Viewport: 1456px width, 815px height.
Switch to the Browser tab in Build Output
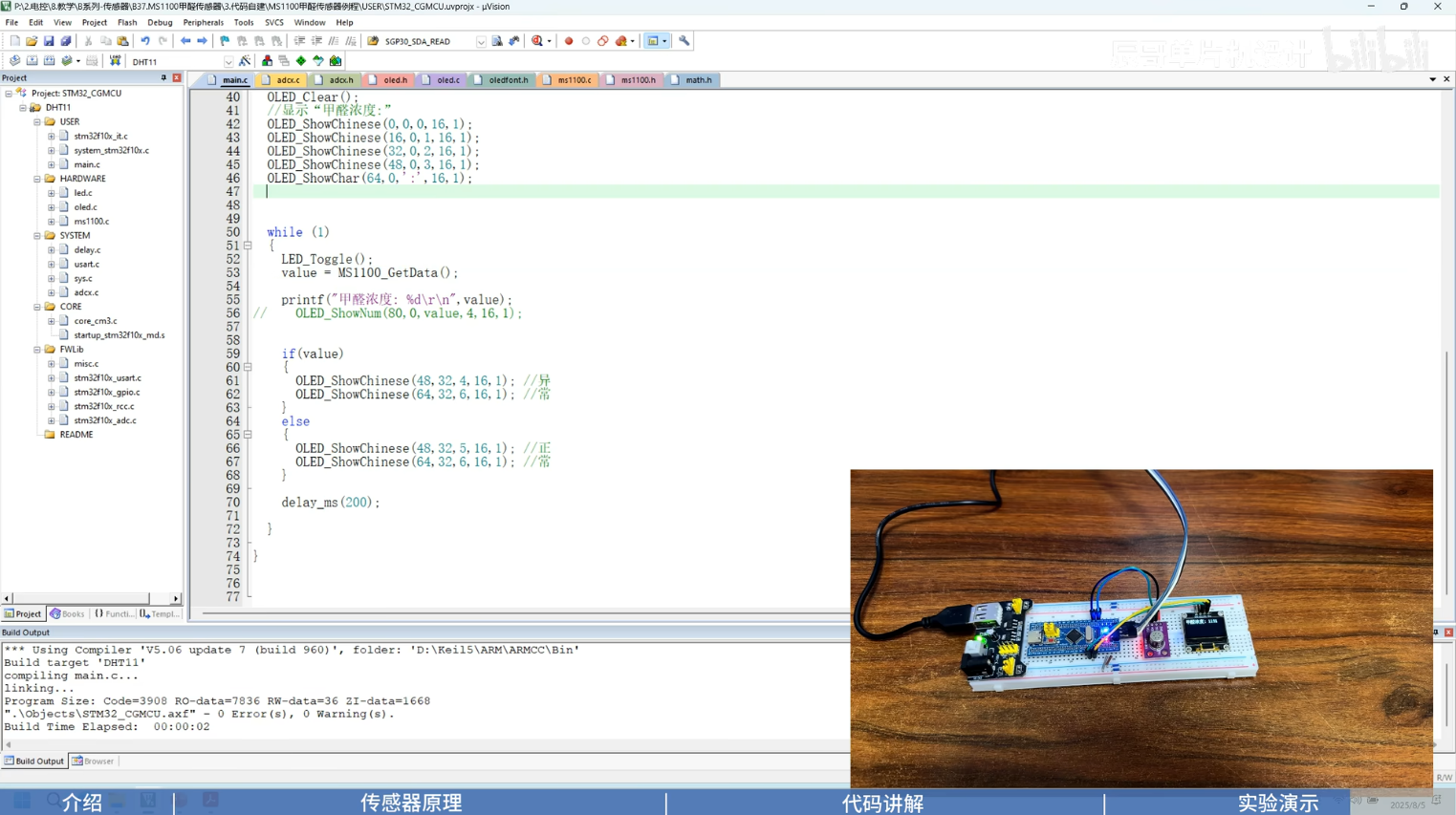pyautogui.click(x=94, y=761)
